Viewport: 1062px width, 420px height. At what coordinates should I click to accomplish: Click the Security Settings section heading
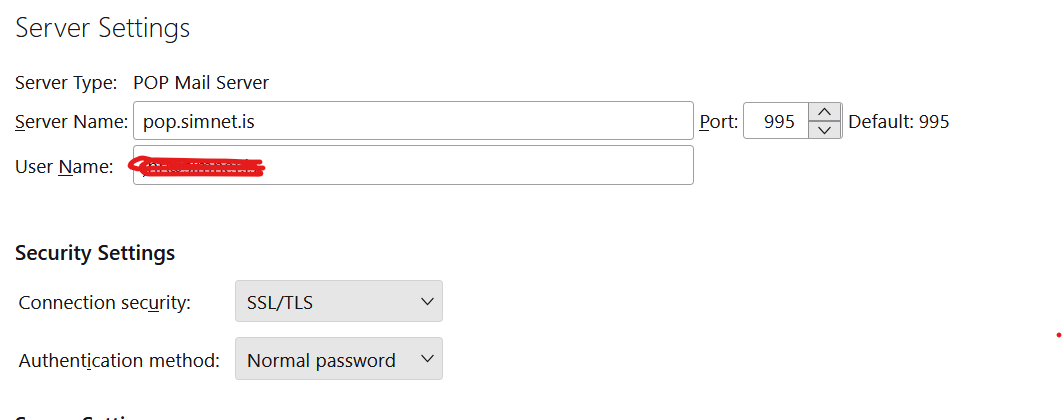point(95,253)
